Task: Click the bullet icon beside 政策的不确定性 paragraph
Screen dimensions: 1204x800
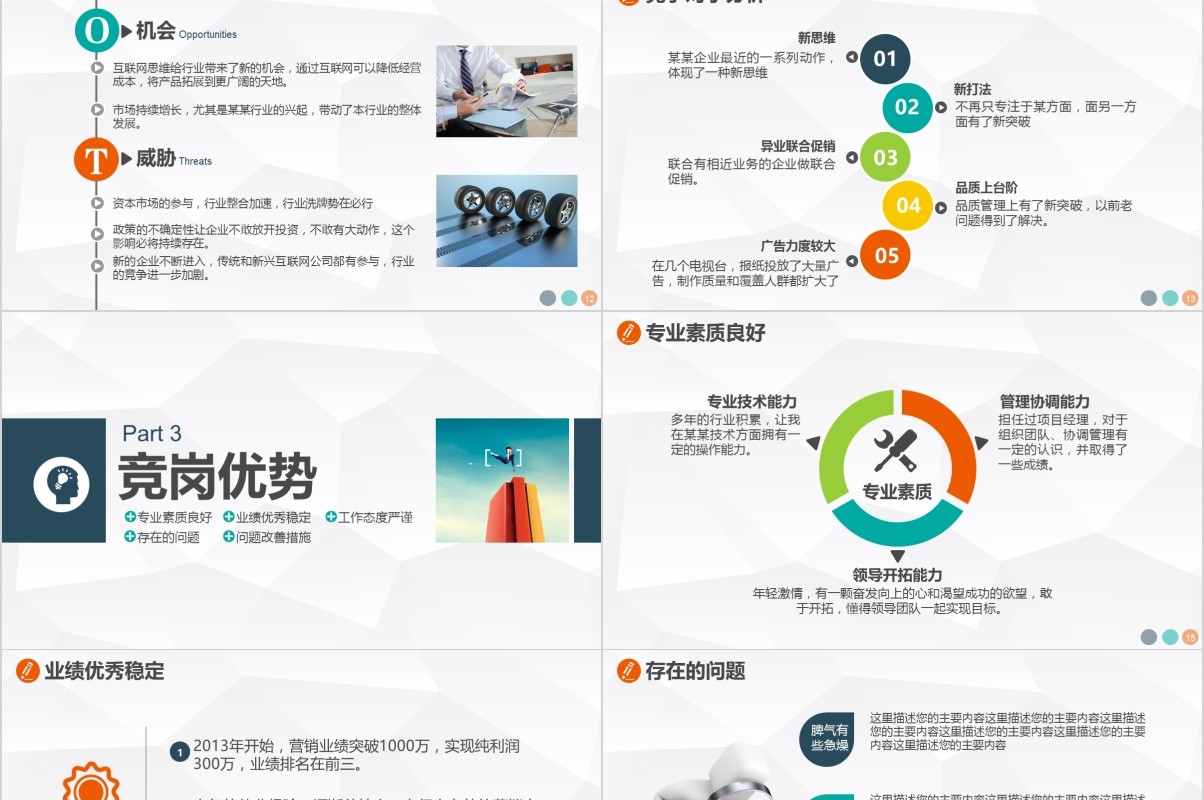Action: (97, 234)
